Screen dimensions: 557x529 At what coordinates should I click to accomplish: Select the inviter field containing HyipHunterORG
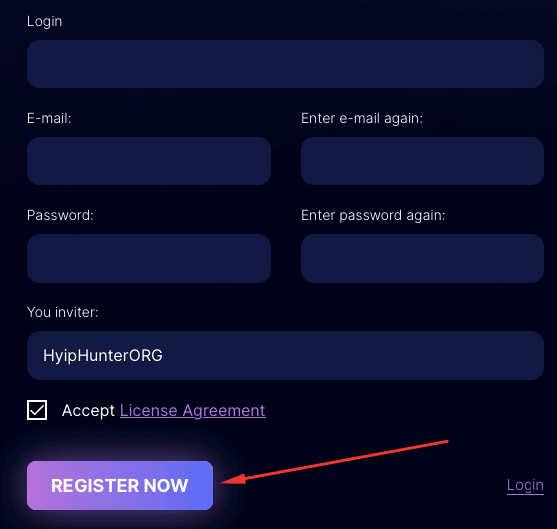[x=285, y=355]
